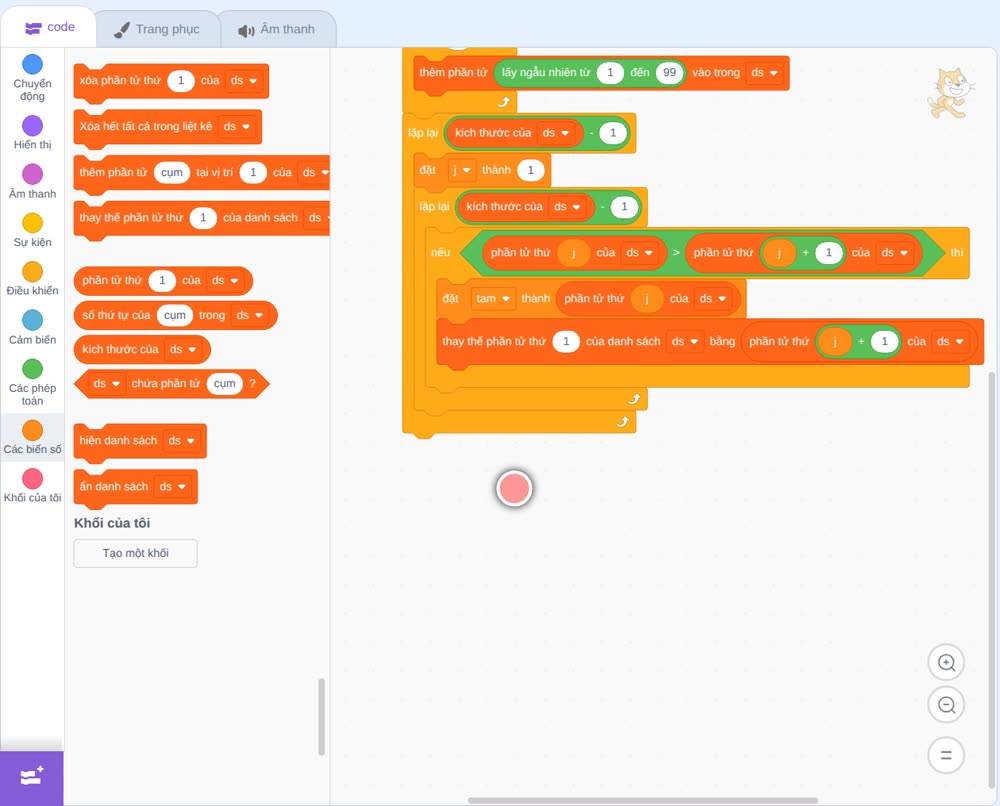
Task: Open ds dropdown in Xóa hết tất cả block
Action: coord(237,126)
